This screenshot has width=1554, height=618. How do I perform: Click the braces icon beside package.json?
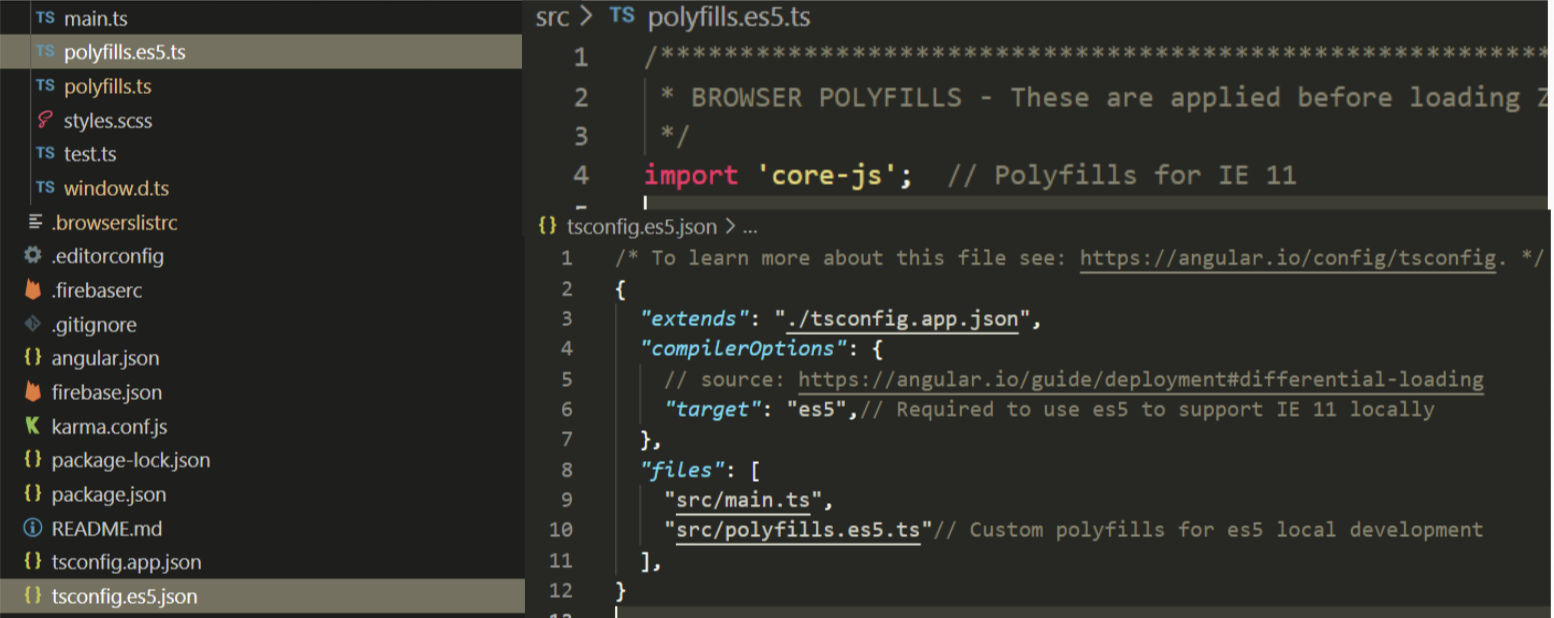[33, 494]
